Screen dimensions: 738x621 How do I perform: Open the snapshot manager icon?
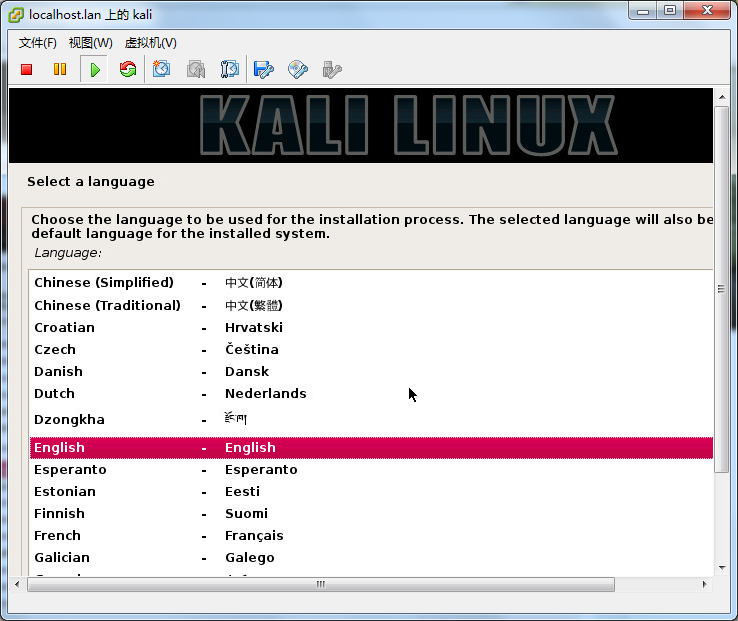click(x=230, y=69)
